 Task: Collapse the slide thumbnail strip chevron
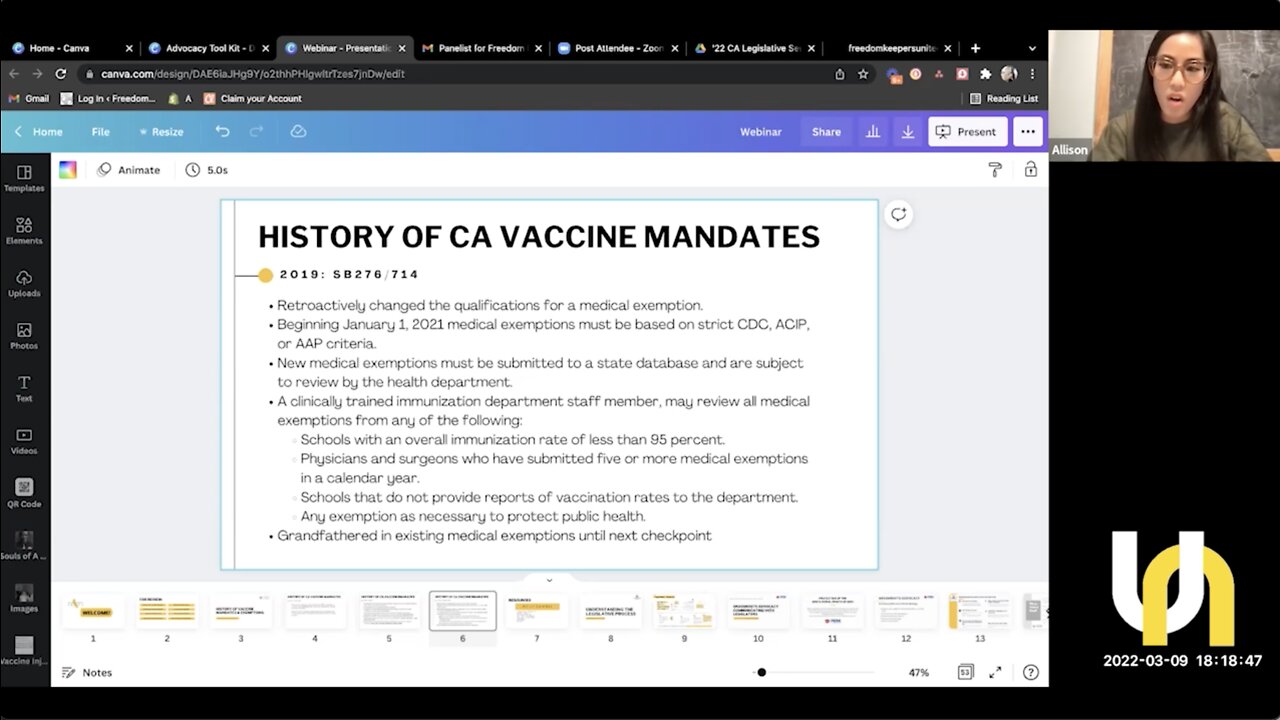549,580
